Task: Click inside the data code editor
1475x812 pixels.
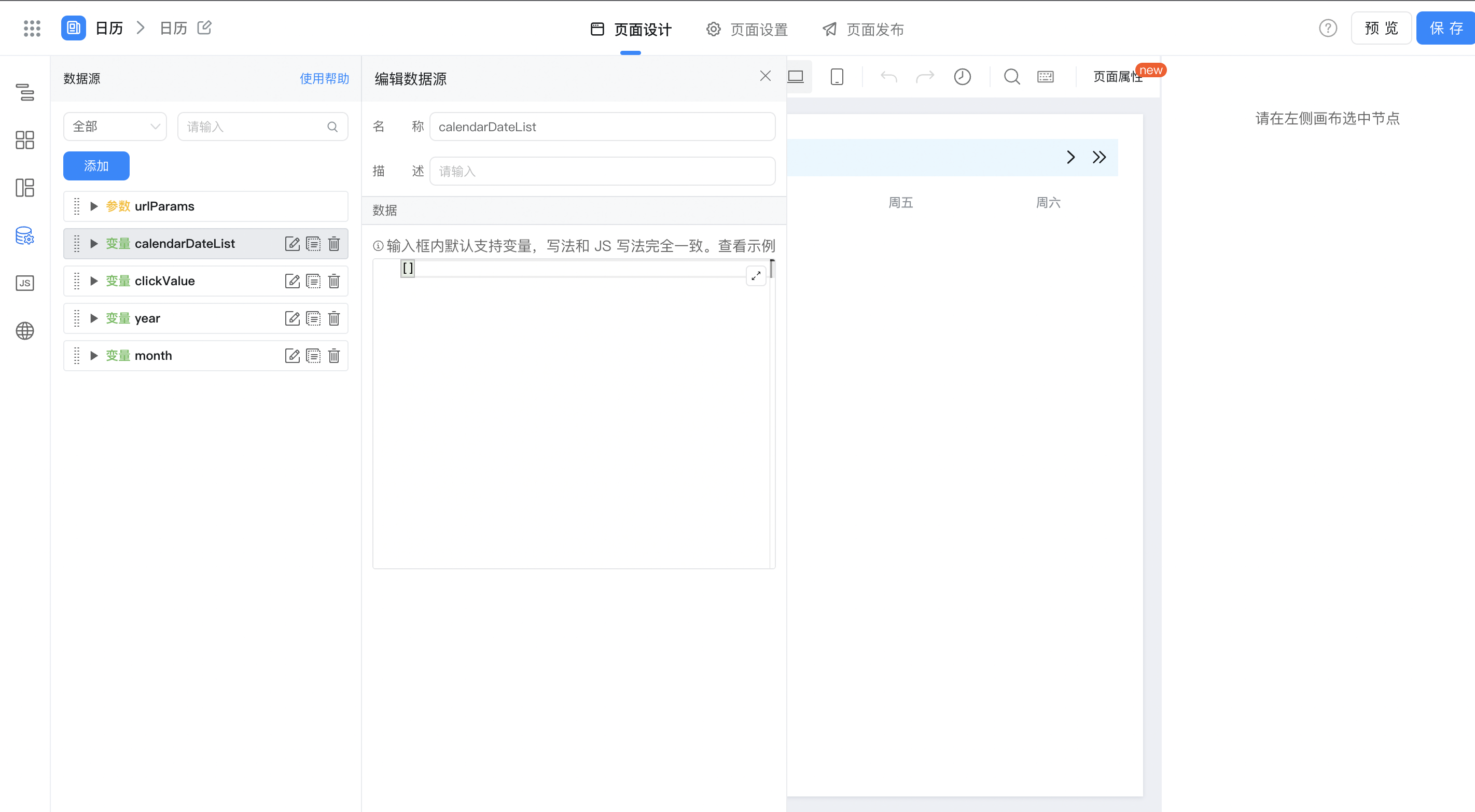Action: 573,414
